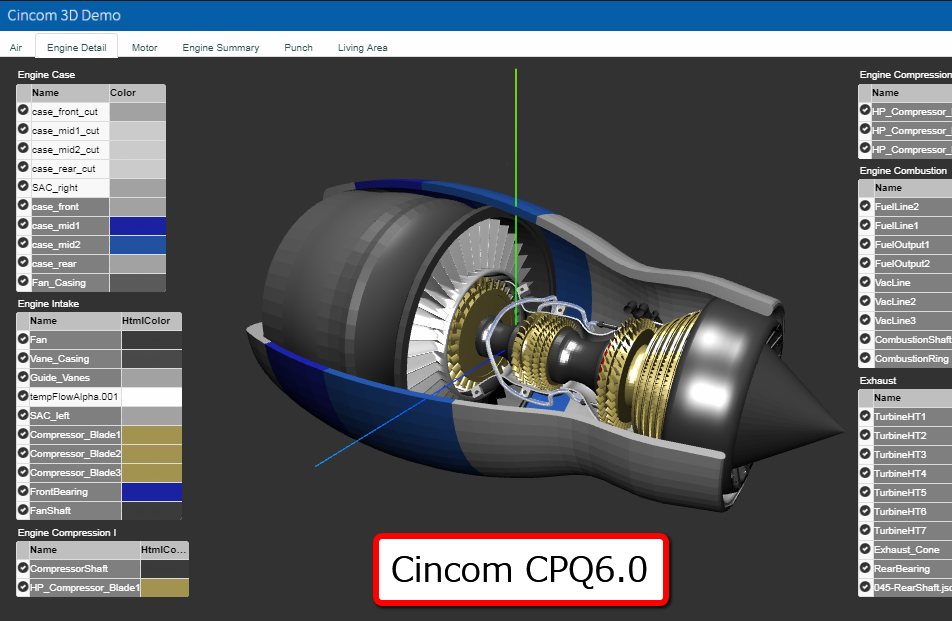
Task: Click the check icon beside Fan
Action: click(x=23, y=339)
